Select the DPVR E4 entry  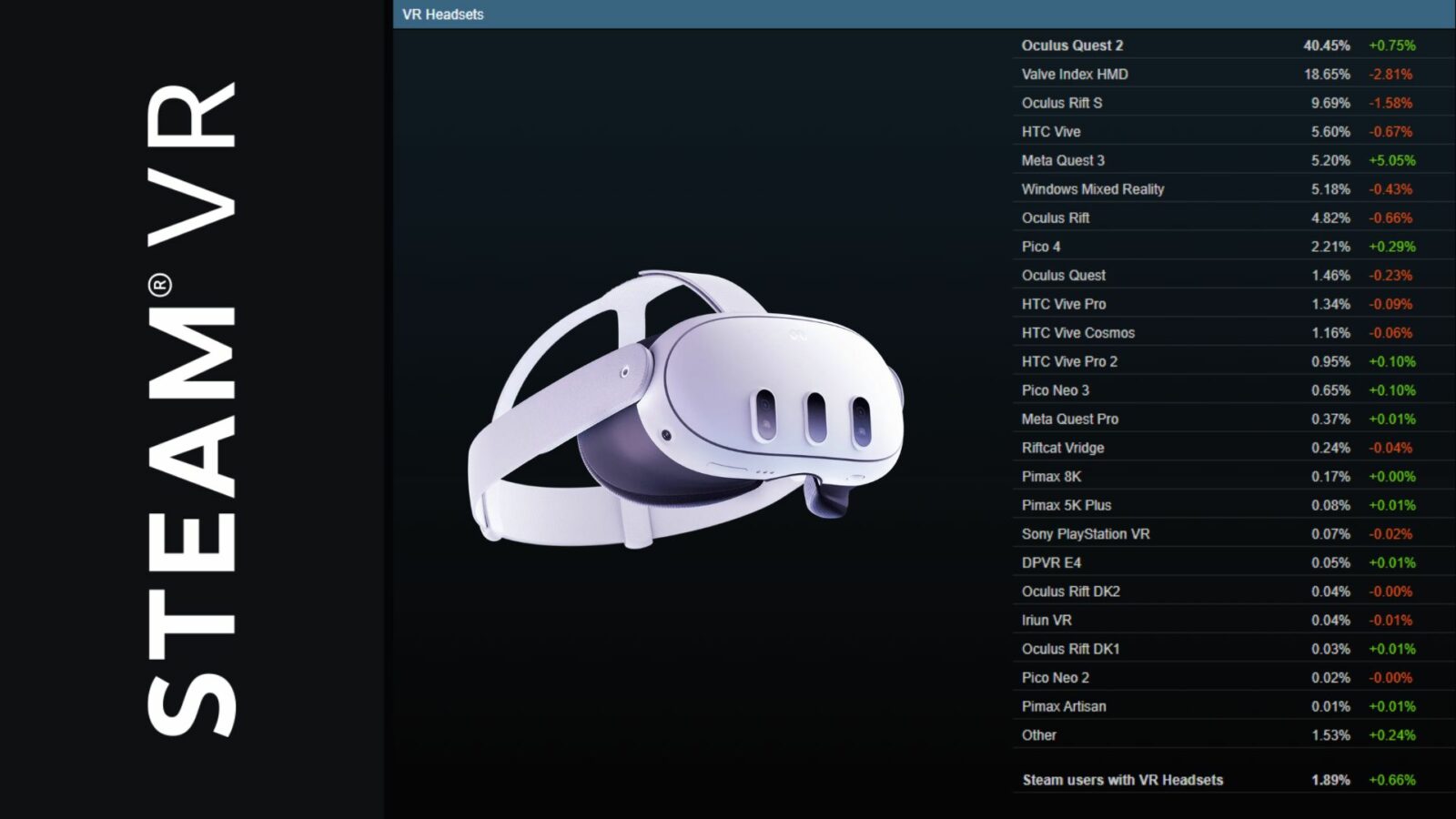1051,562
